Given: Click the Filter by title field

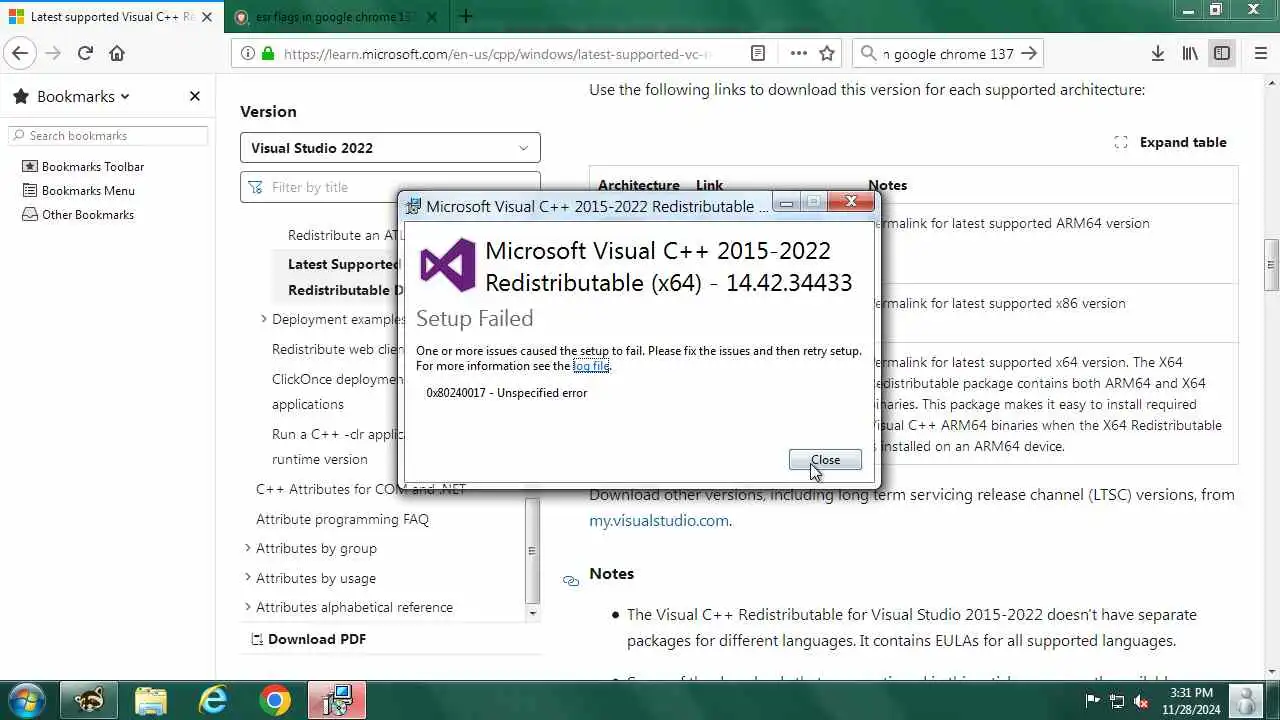Looking at the screenshot, I should pyautogui.click(x=390, y=187).
